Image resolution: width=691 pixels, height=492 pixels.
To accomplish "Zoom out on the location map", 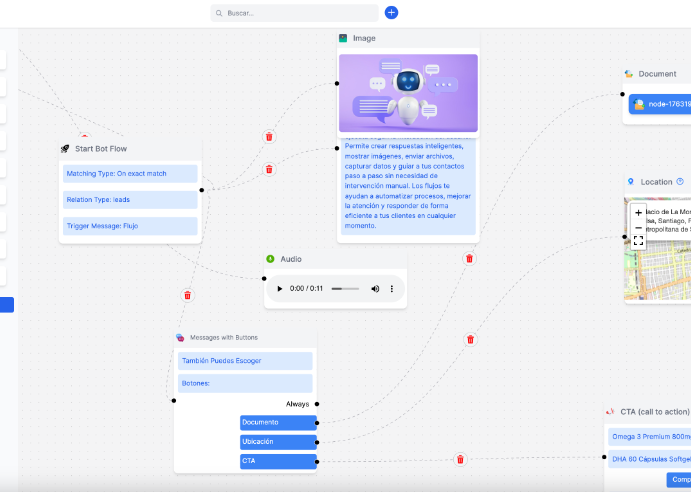I will click(x=638, y=227).
